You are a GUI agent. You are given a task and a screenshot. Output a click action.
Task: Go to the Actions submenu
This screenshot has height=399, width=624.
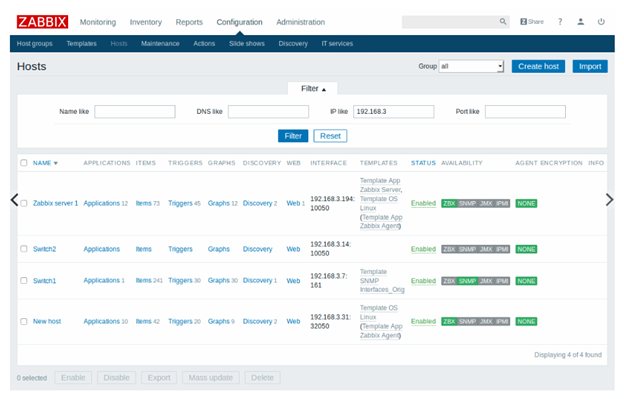tap(204, 44)
